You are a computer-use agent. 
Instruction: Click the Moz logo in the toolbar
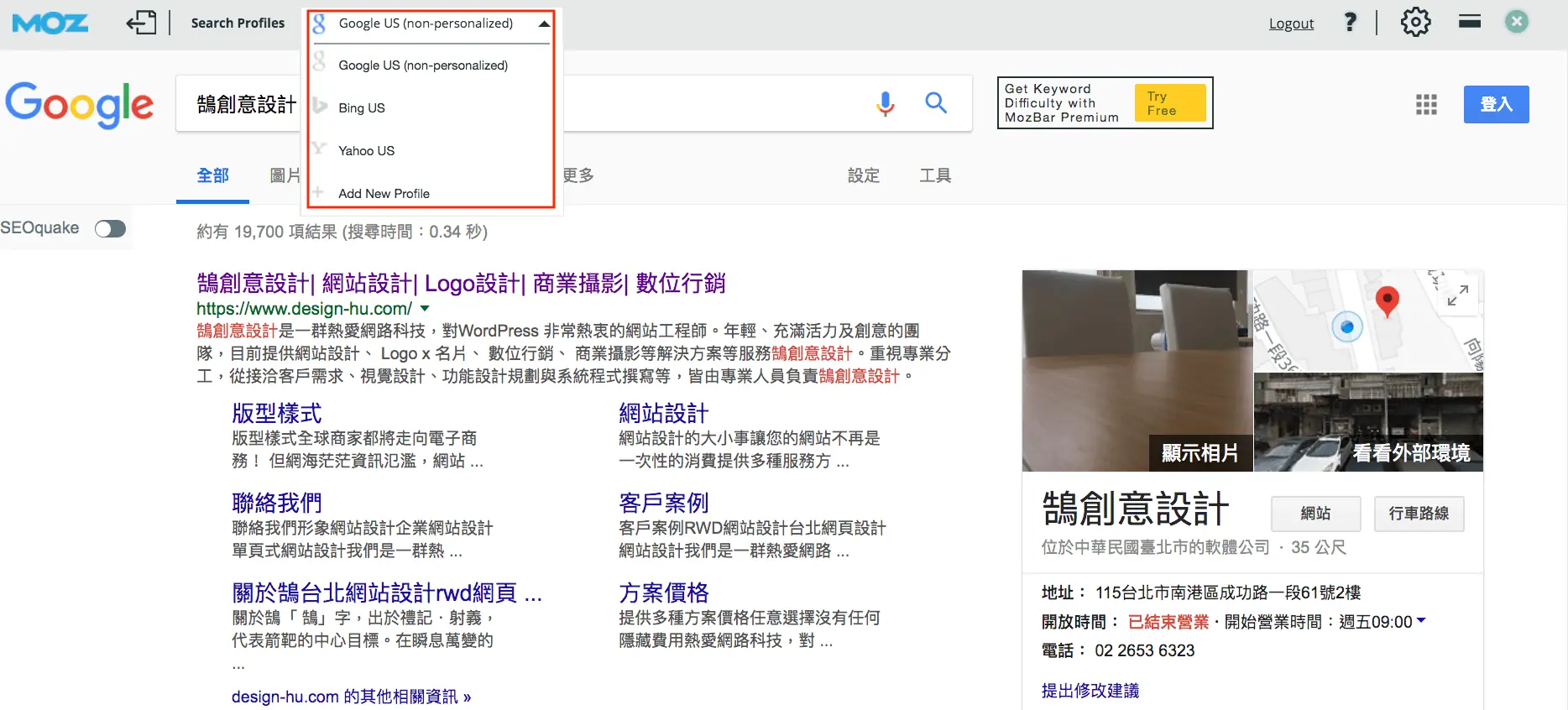50,23
